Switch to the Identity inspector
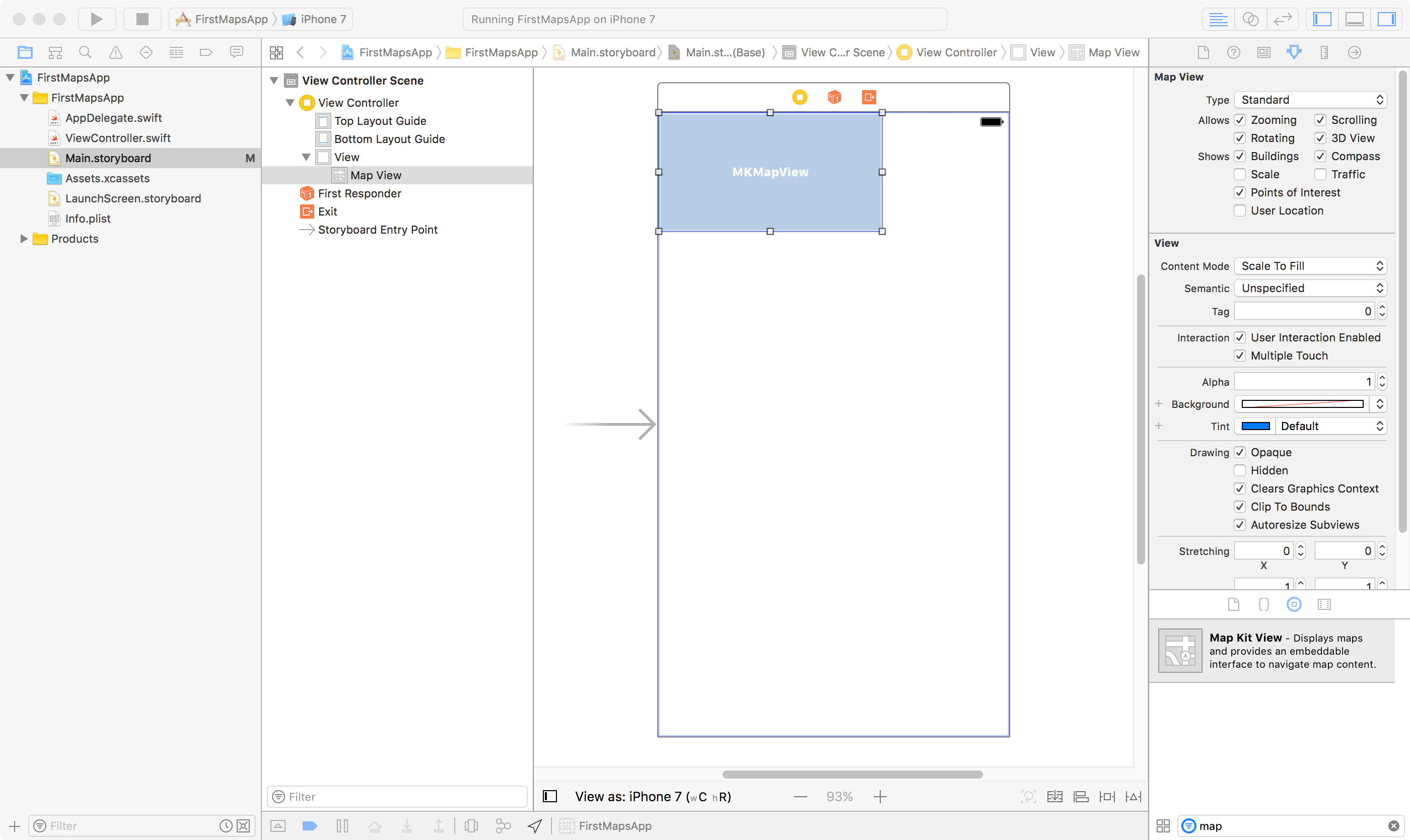Image resolution: width=1410 pixels, height=840 pixels. 1263,52
